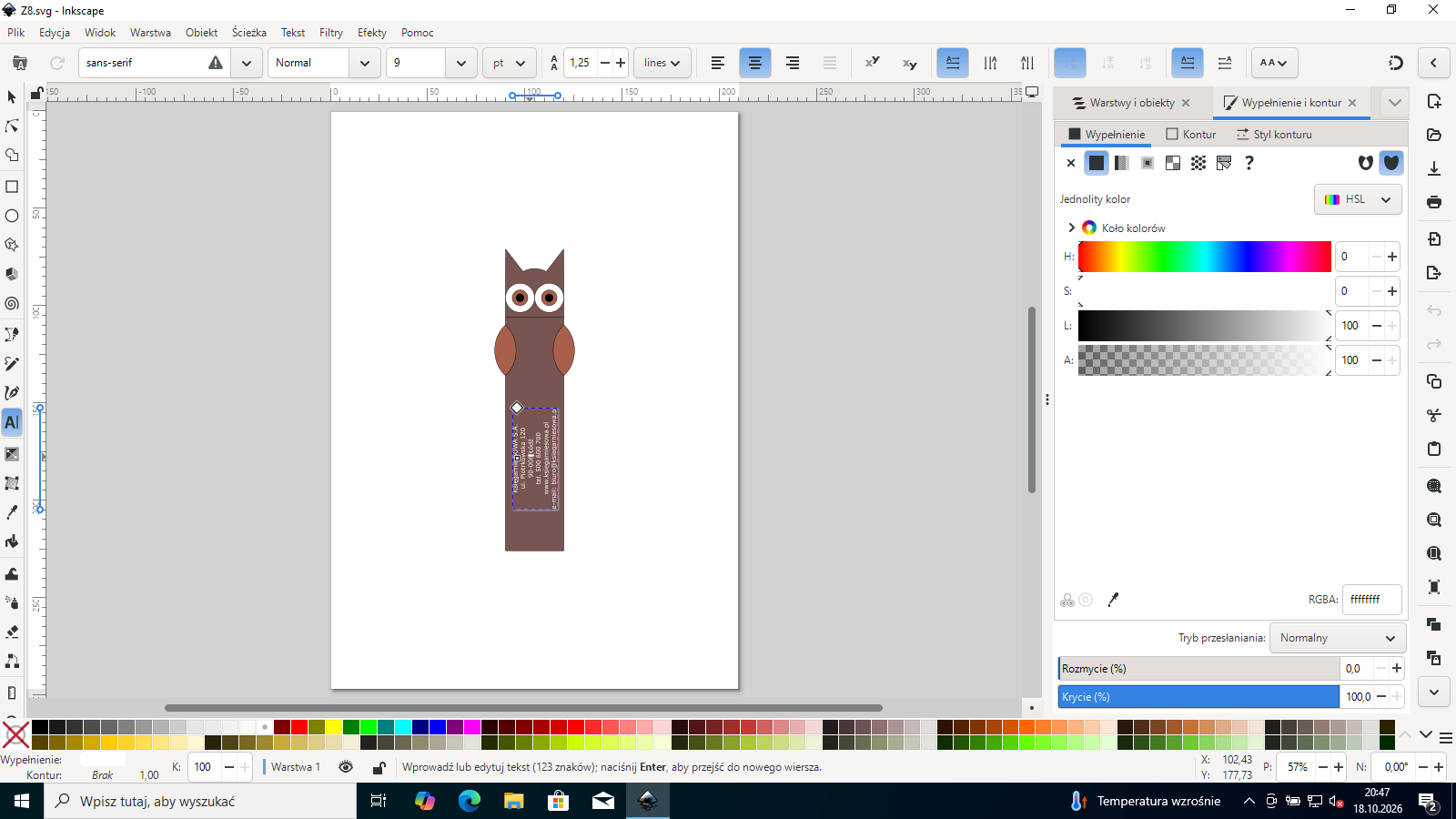Toggle lock of the current layer

pos(379,767)
